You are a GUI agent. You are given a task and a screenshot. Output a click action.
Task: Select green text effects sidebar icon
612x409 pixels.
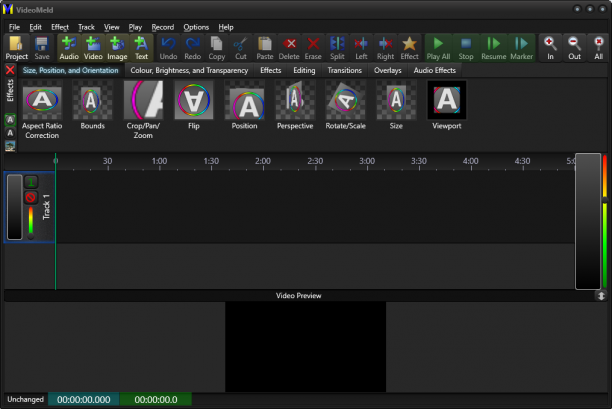pyautogui.click(x=10, y=120)
